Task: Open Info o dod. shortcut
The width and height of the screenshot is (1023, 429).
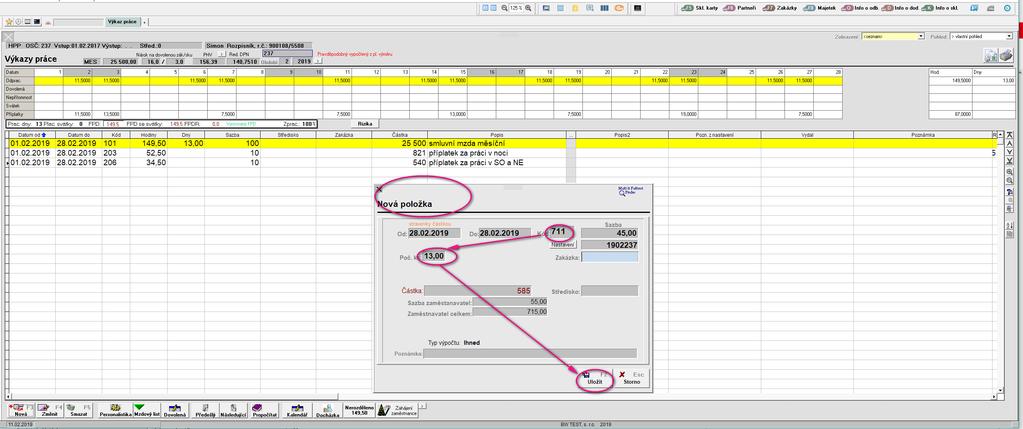Action: click(x=900, y=8)
